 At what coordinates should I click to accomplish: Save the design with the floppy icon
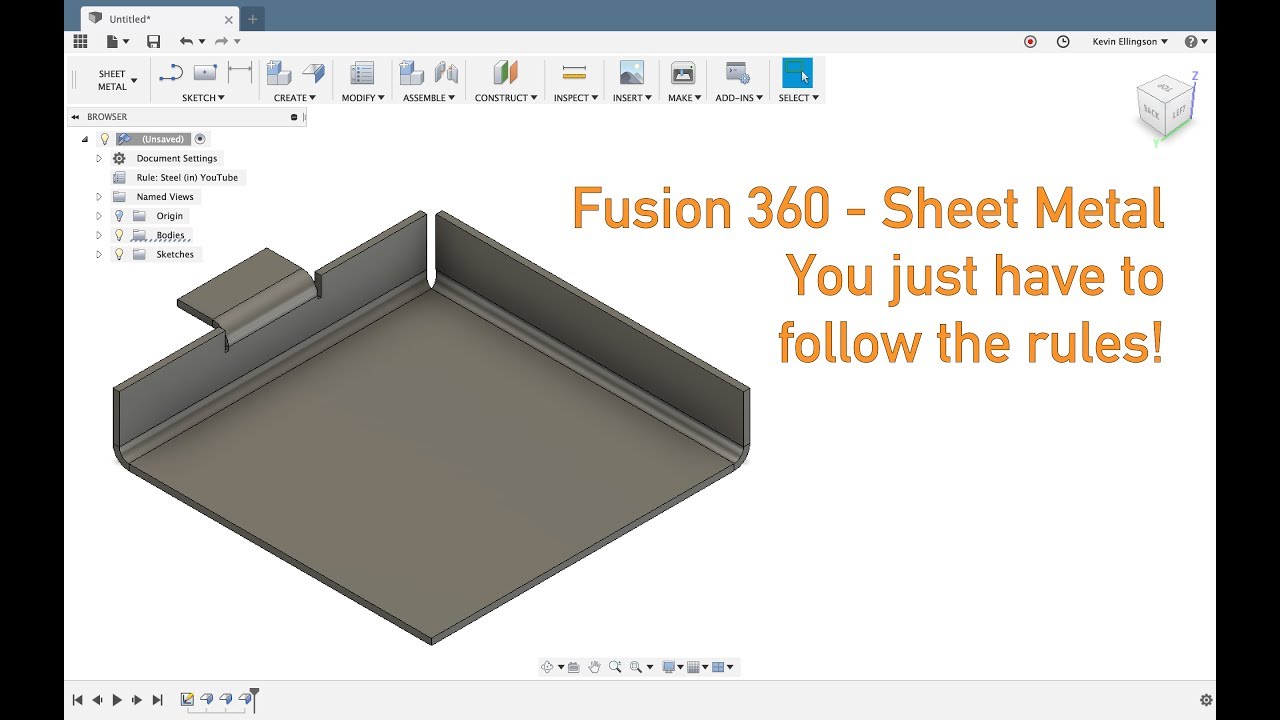[153, 41]
